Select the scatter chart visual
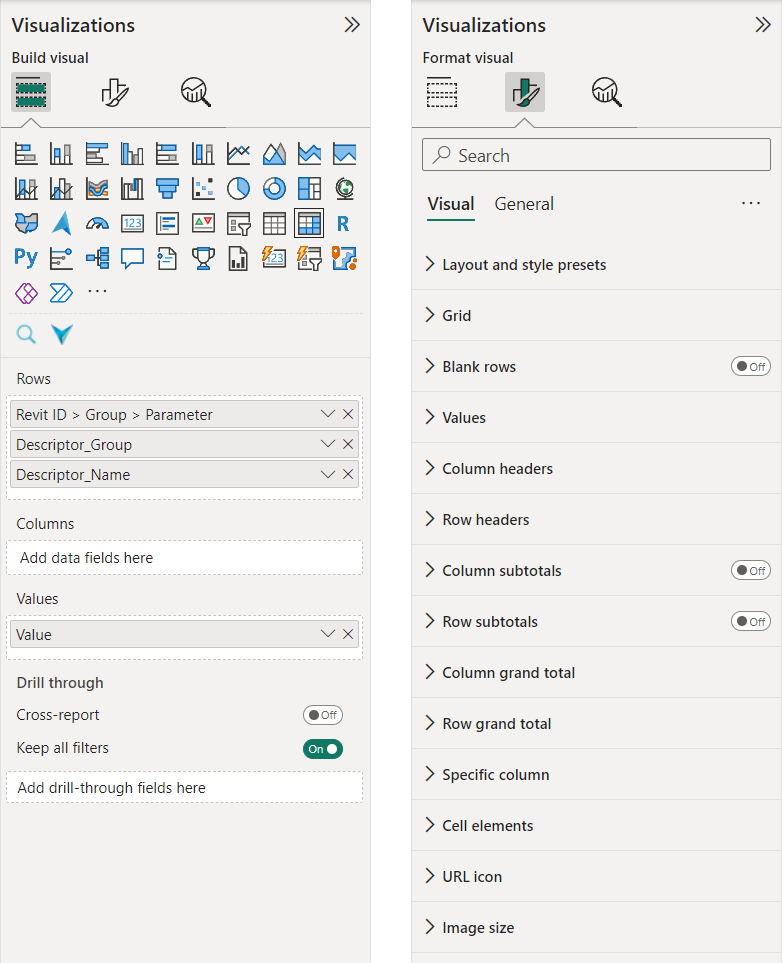The height and width of the screenshot is (963, 782). tap(203, 189)
